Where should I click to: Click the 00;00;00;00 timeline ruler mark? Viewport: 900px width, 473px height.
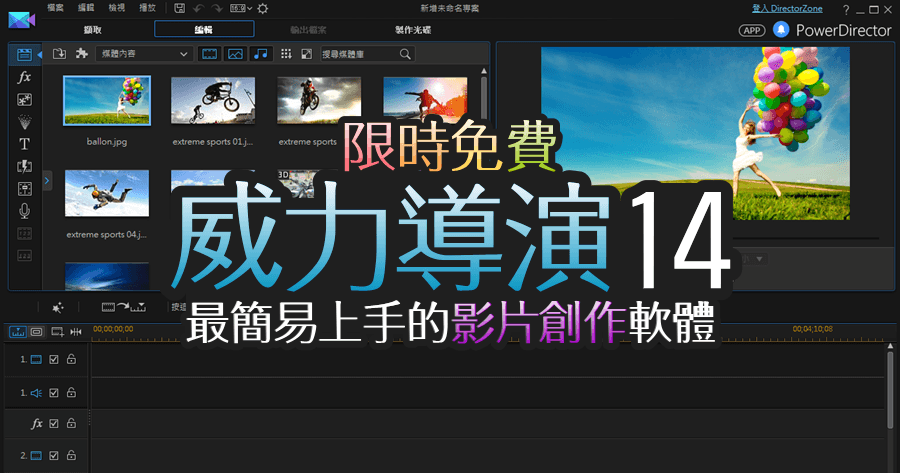tap(113, 329)
